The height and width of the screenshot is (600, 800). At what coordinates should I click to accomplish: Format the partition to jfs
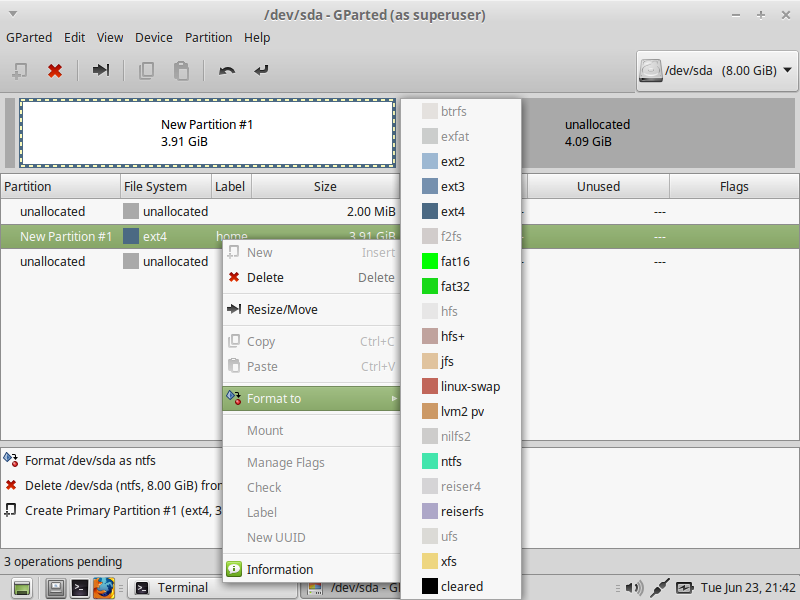tap(461, 361)
